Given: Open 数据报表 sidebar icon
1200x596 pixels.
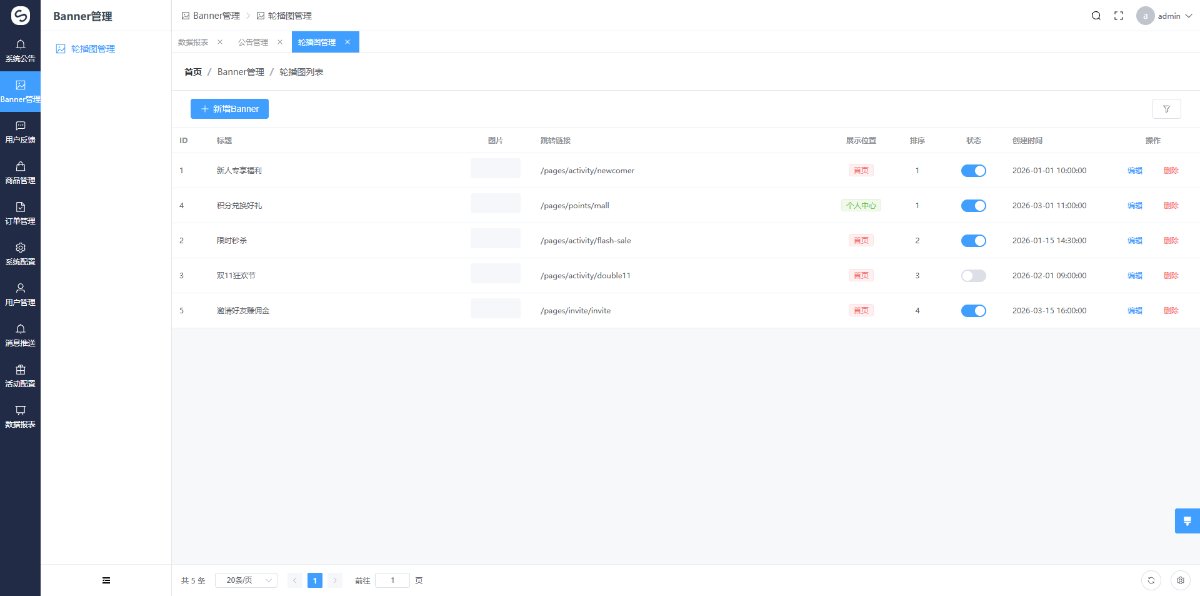Looking at the screenshot, I should pyautogui.click(x=20, y=416).
